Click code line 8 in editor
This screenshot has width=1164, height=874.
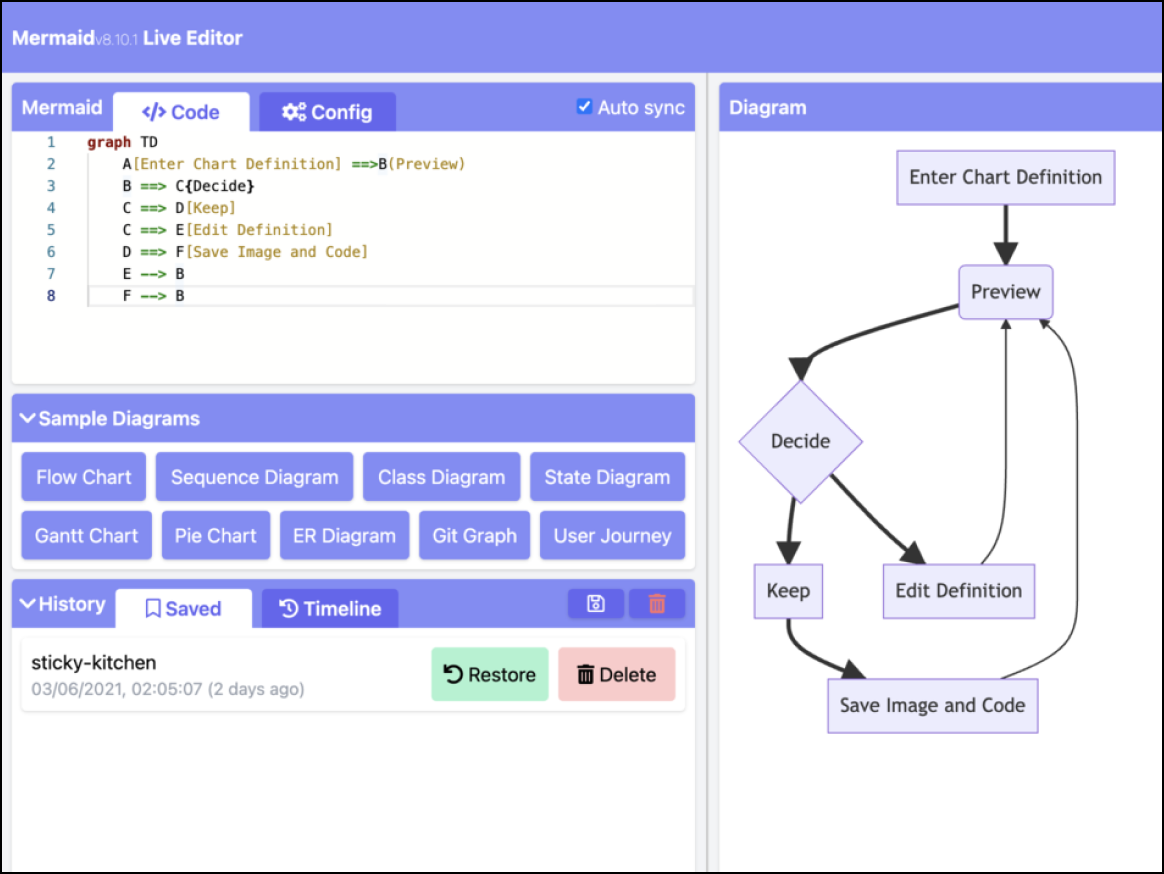390,296
